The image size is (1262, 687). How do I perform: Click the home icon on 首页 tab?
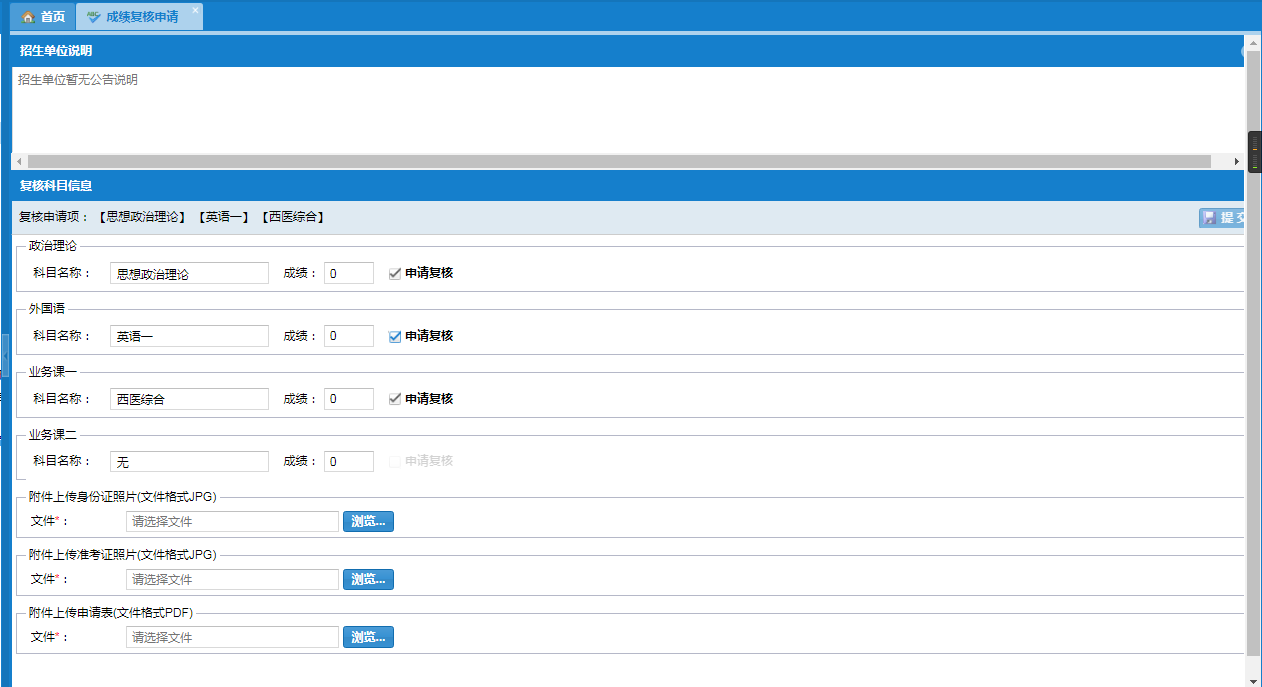tap(28, 17)
